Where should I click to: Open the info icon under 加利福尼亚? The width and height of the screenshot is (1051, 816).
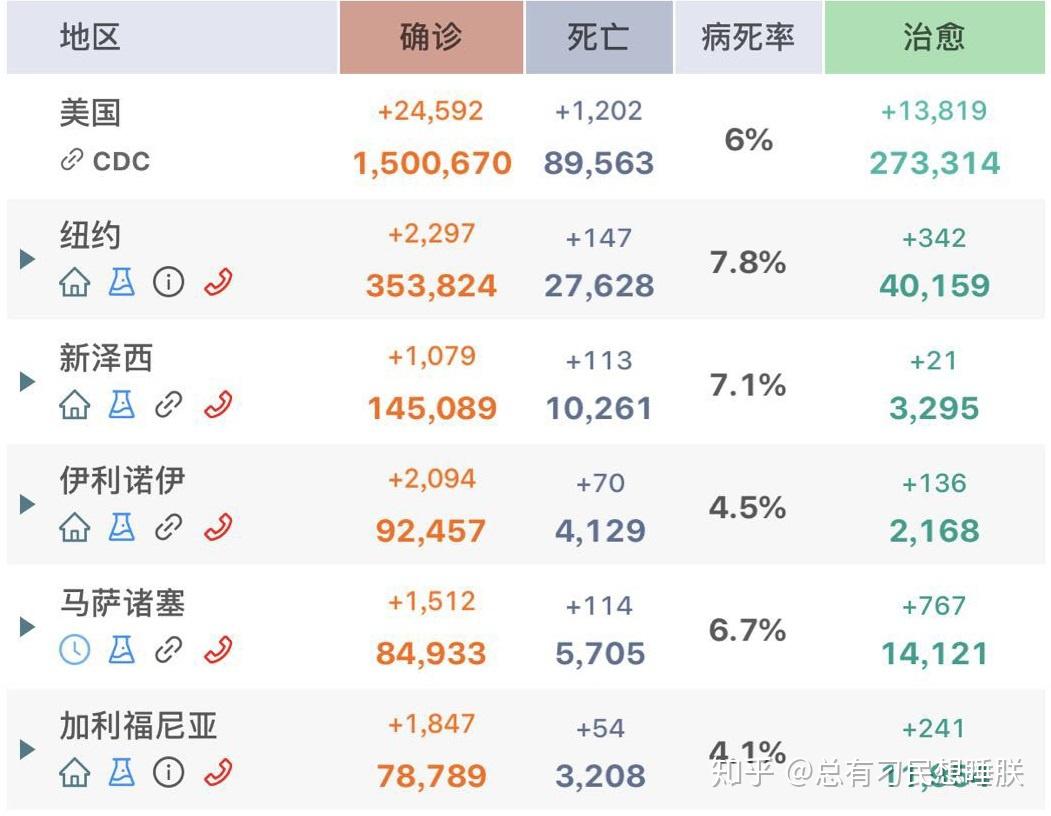point(168,772)
